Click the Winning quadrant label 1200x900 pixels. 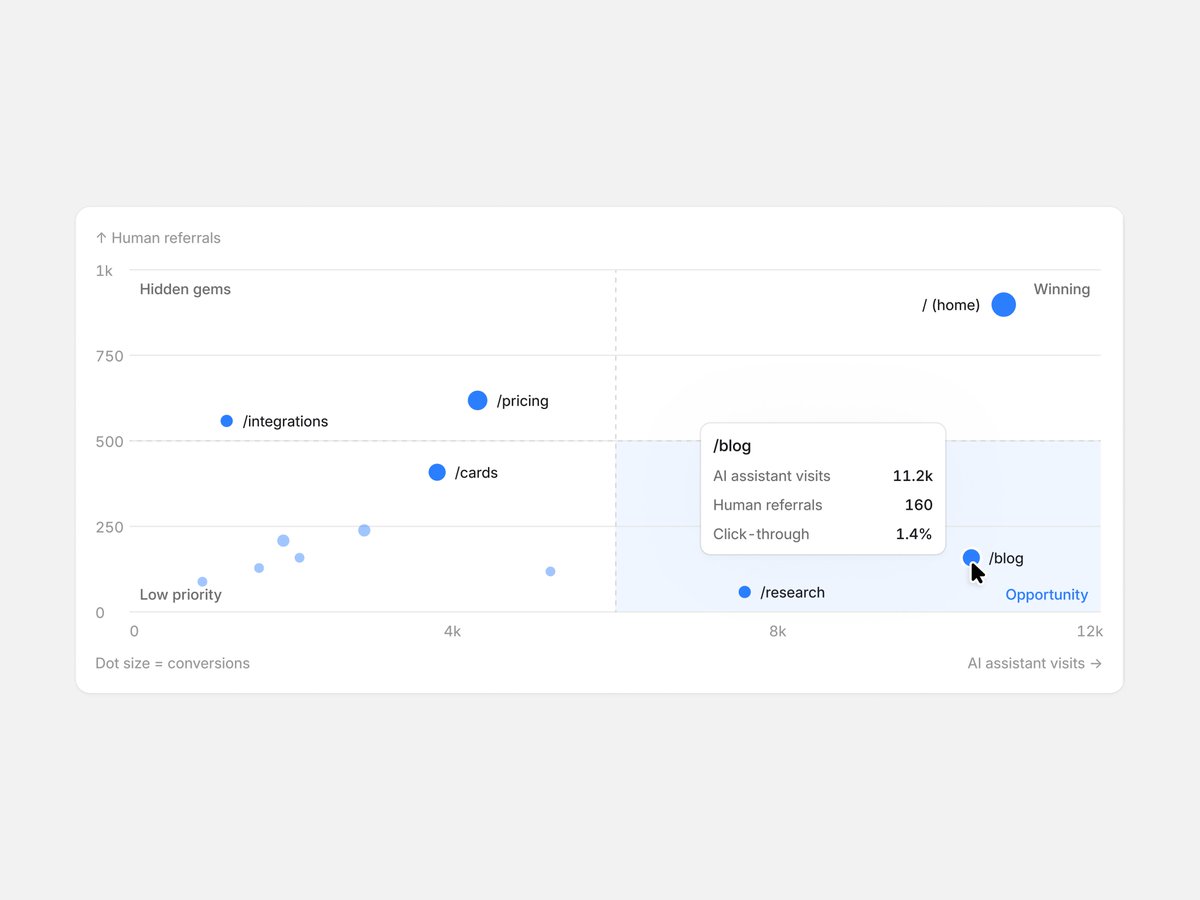coord(1062,289)
